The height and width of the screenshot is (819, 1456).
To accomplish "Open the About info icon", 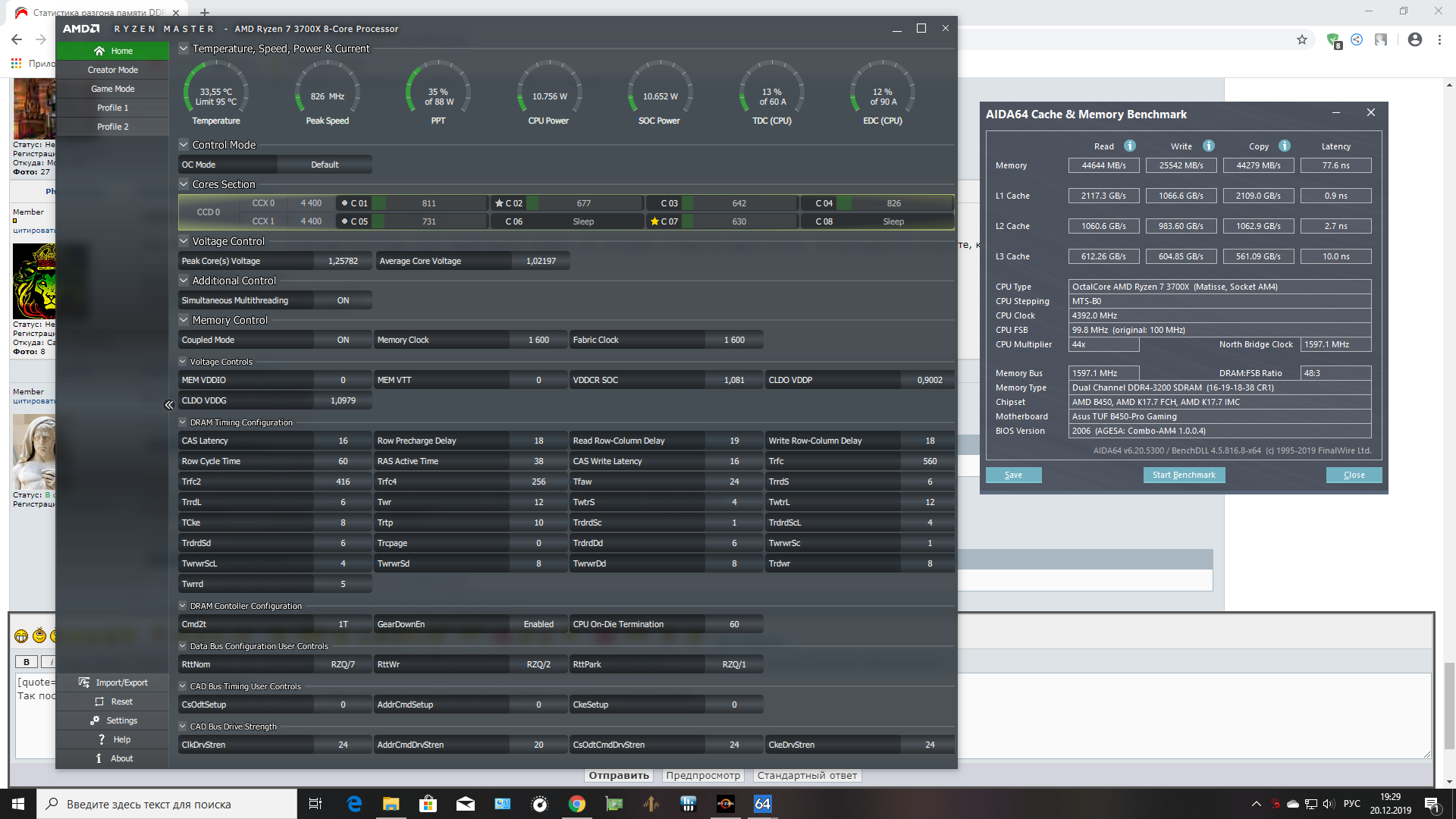I will coord(99,758).
